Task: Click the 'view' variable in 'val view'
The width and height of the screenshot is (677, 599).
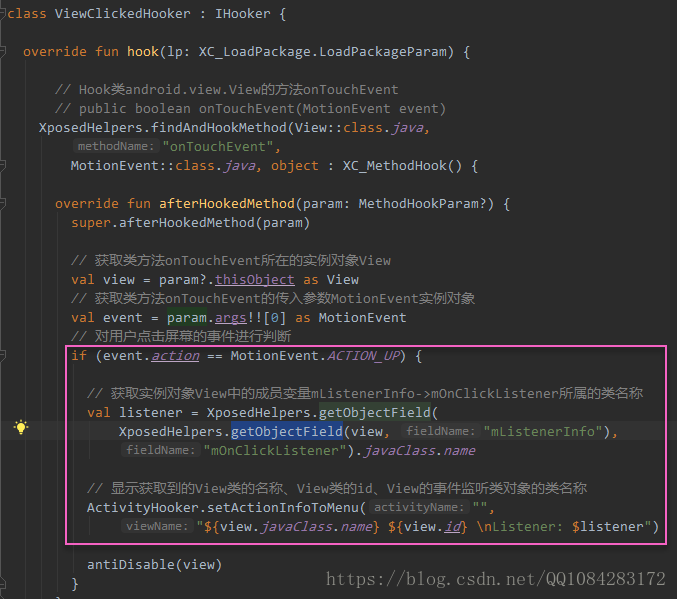Action: point(119,280)
